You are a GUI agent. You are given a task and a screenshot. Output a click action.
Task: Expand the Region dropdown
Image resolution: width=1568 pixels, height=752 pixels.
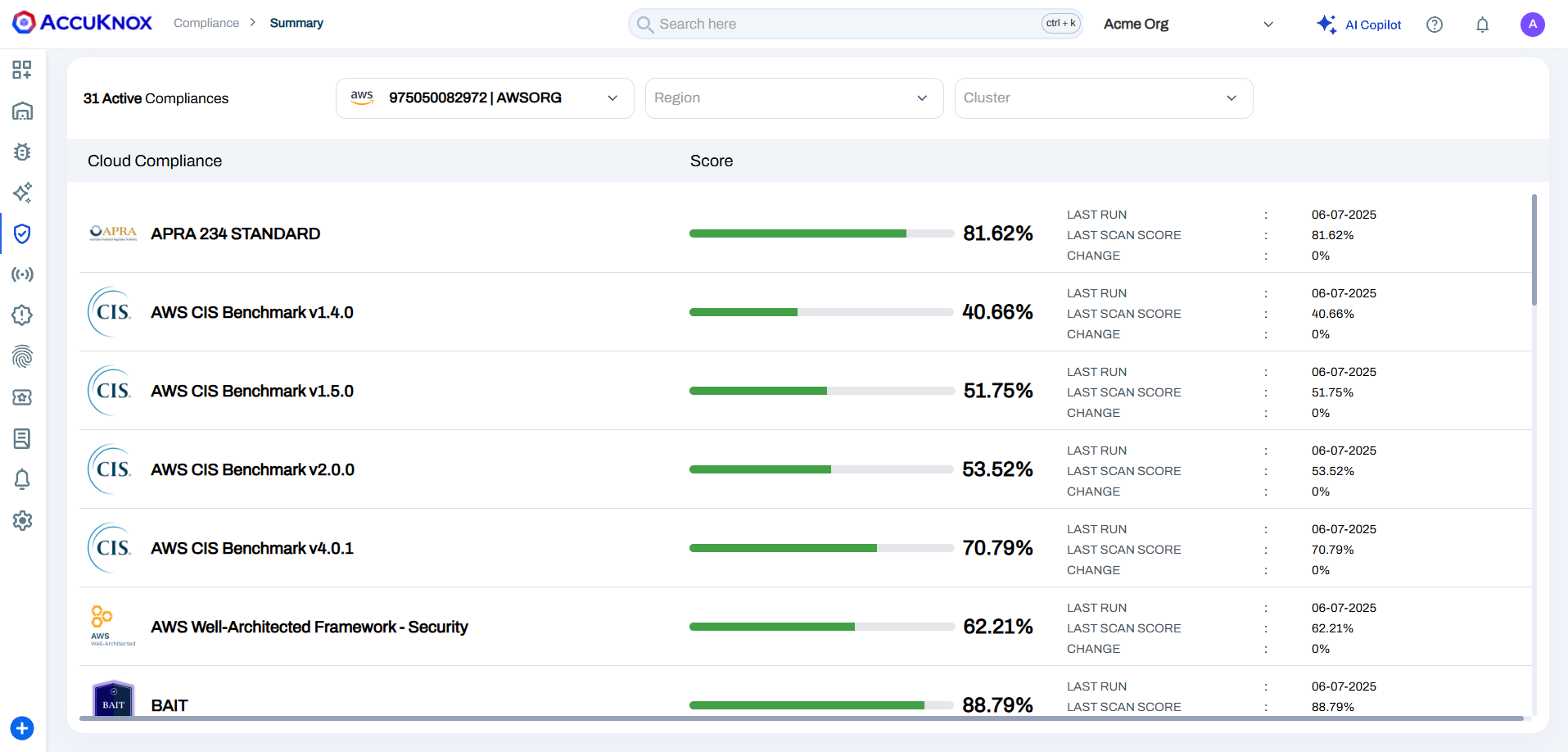(793, 98)
